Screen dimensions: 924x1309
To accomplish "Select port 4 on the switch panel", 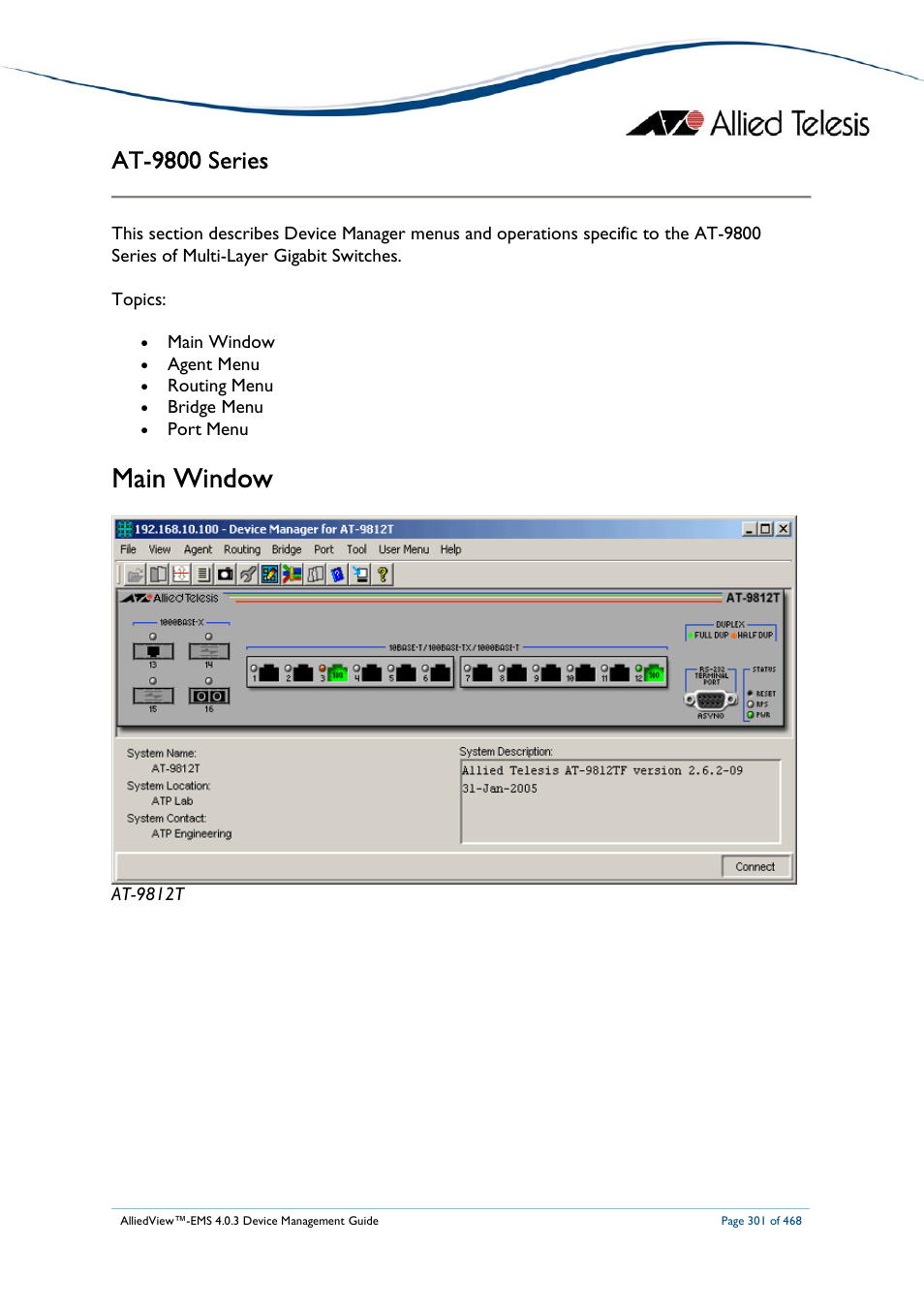I will tap(372, 672).
